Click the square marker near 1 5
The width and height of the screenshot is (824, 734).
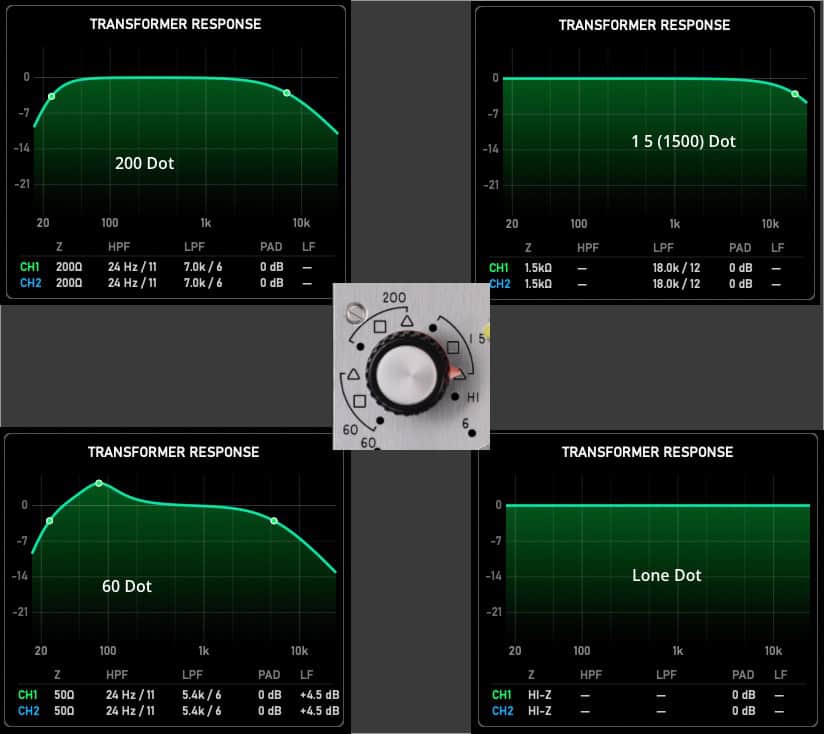tap(452, 347)
